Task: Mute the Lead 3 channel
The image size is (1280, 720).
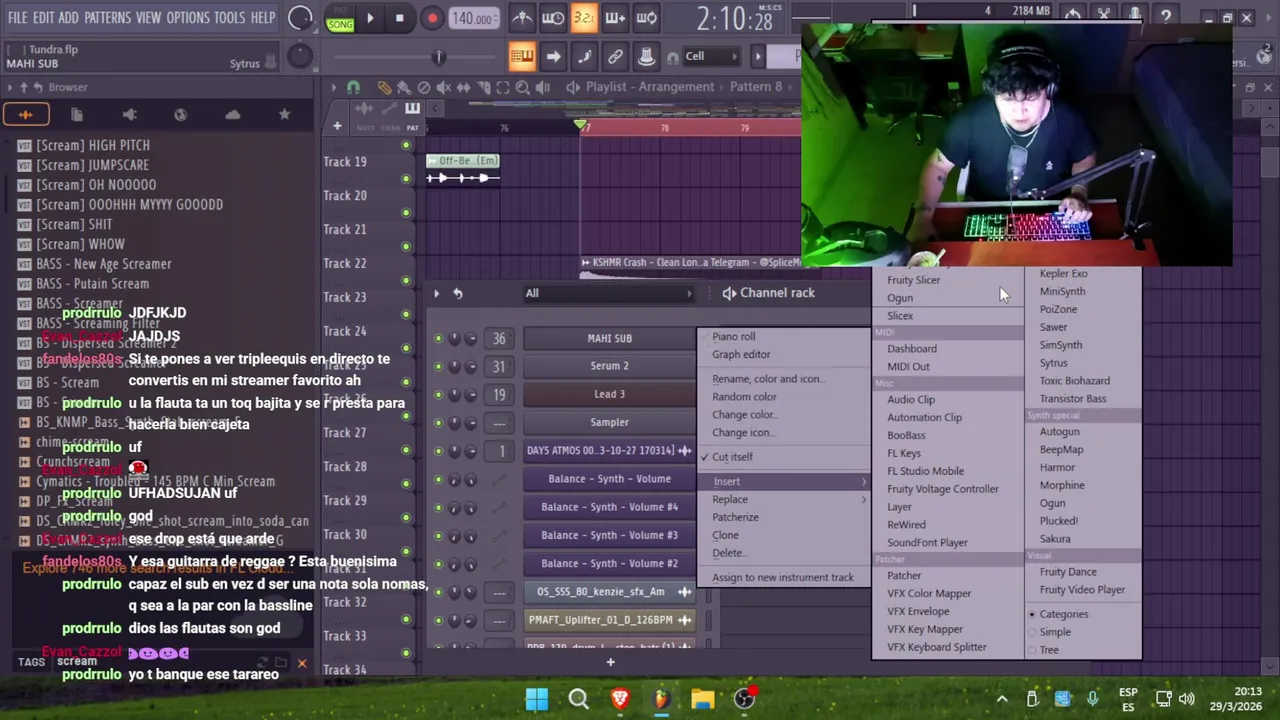Action: (x=438, y=395)
